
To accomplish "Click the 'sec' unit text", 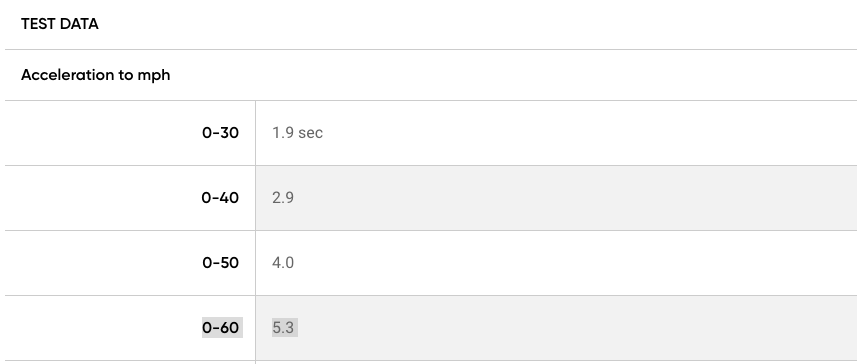I will click(311, 133).
